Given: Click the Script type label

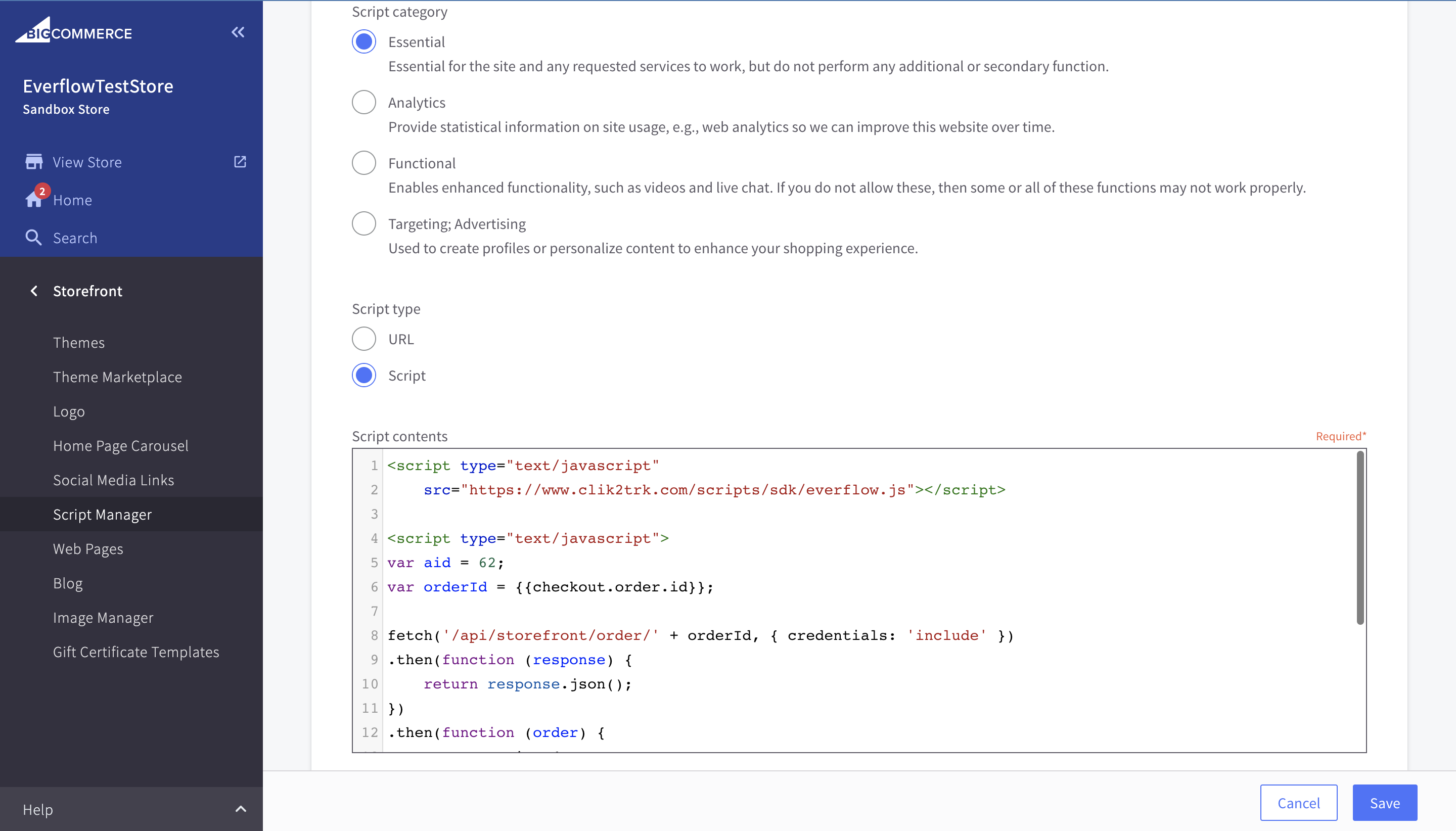Looking at the screenshot, I should (386, 309).
